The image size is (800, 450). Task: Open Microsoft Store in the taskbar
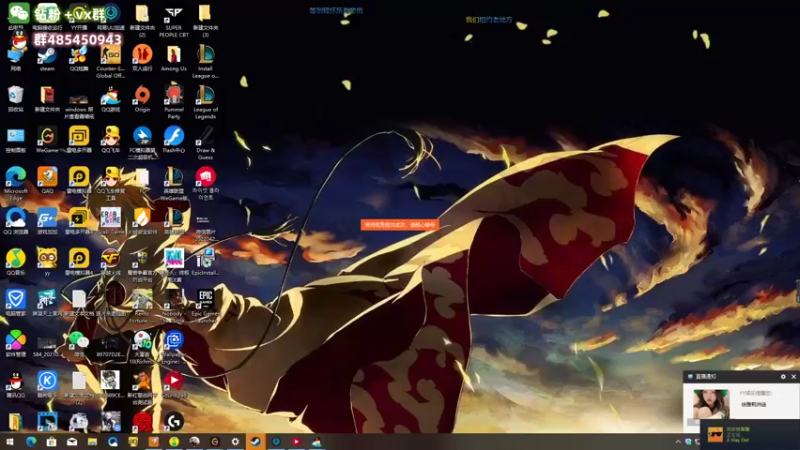51,442
